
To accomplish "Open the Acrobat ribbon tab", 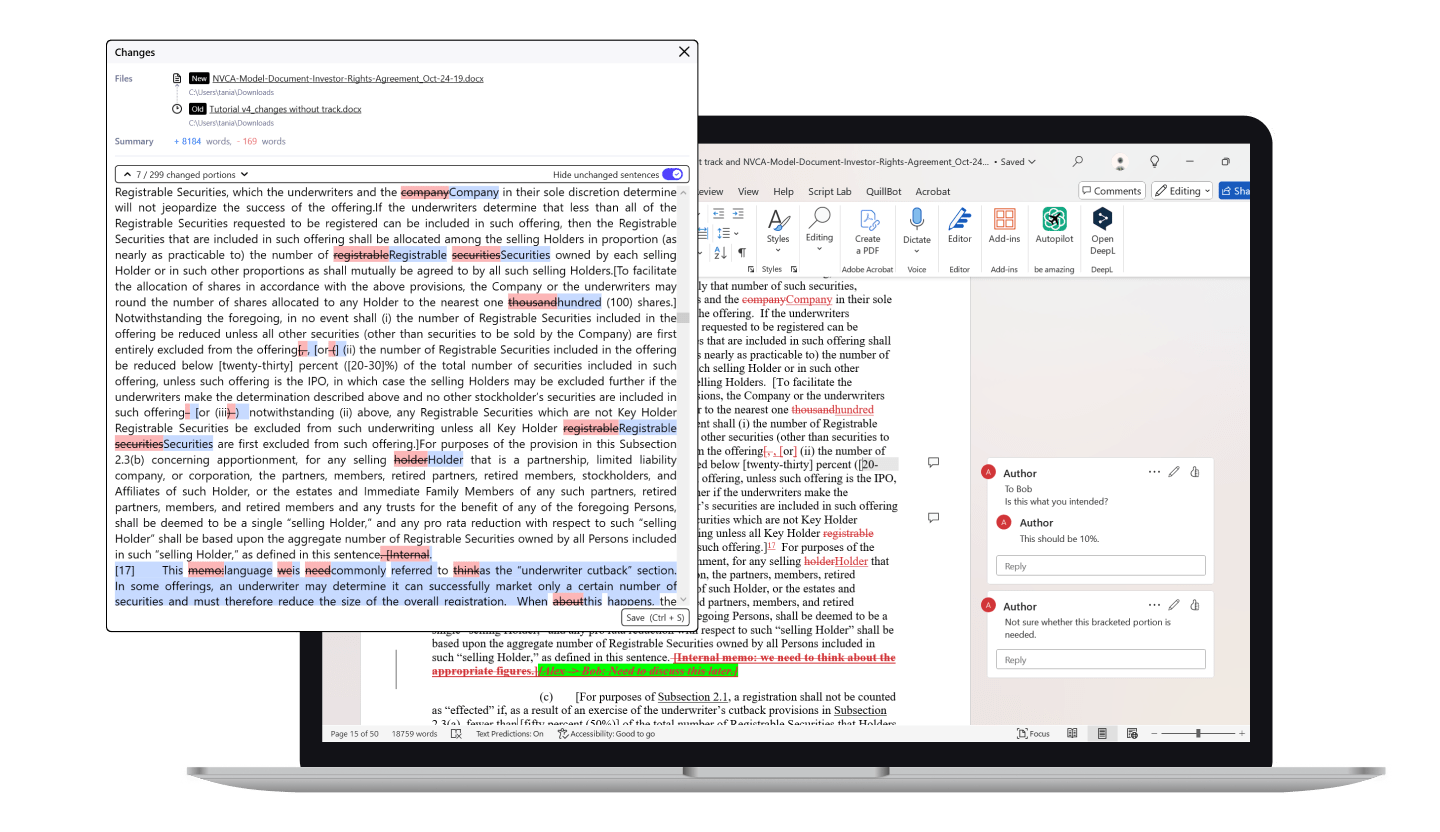I will [x=931, y=191].
